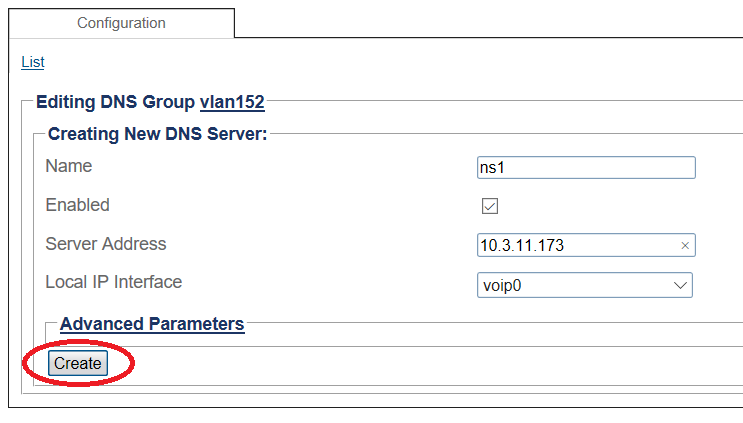The width and height of the screenshot is (743, 423).
Task: Uncheck the Enabled checkbox
Action: (489, 206)
